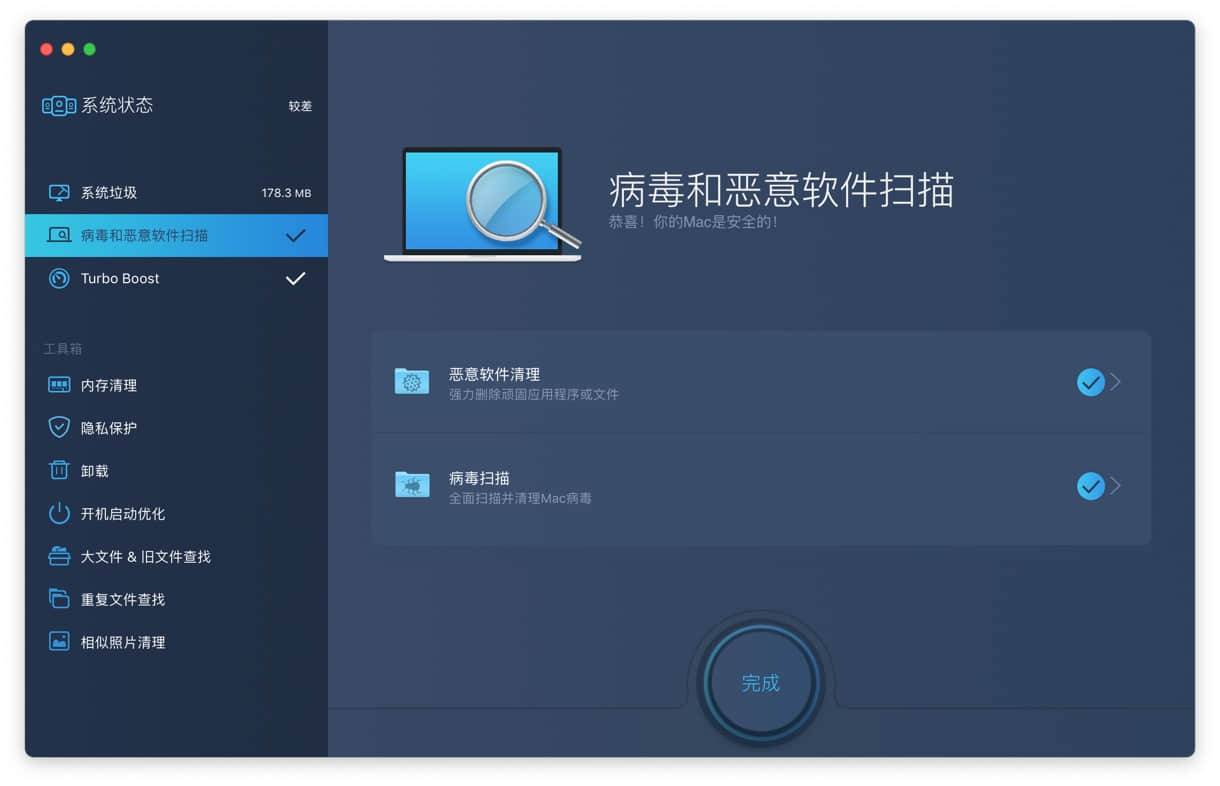
Task: Expand 病毒扫描 details with chevron arrow
Action: click(x=1116, y=486)
